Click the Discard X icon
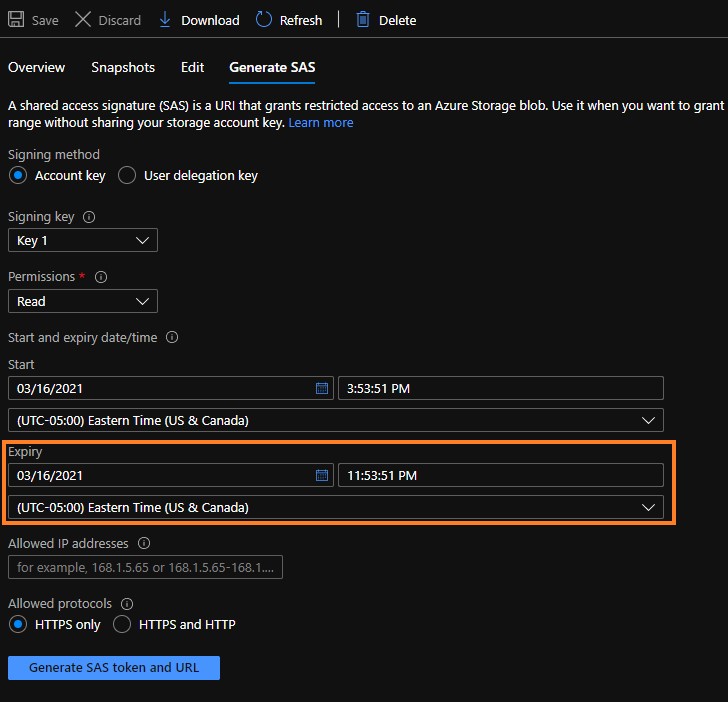Image resolution: width=728 pixels, height=702 pixels. pyautogui.click(x=83, y=20)
